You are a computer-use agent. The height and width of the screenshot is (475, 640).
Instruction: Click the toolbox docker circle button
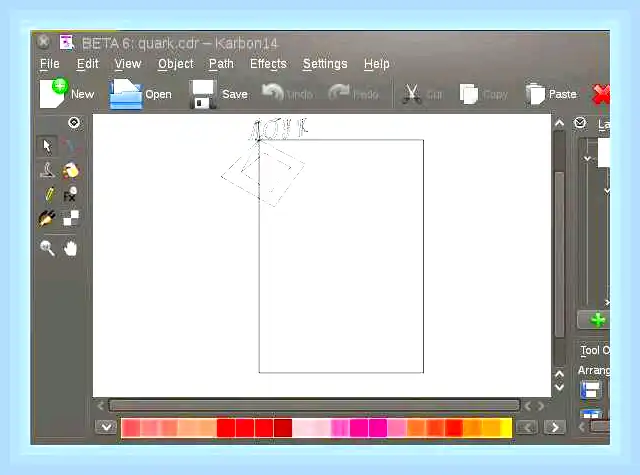pos(74,122)
